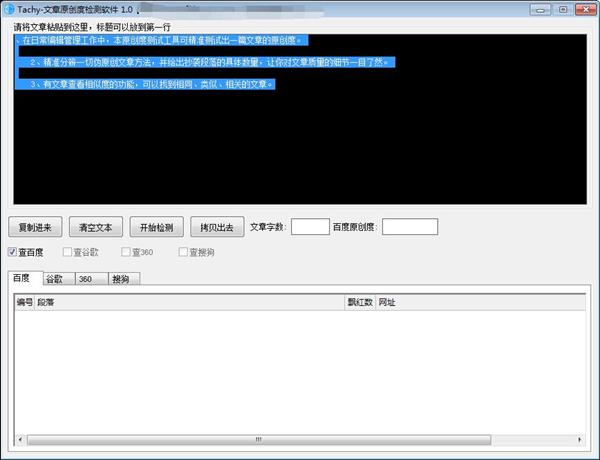Tick the 查搜狗 checkbox
This screenshot has width=600, height=460.
tap(183, 252)
